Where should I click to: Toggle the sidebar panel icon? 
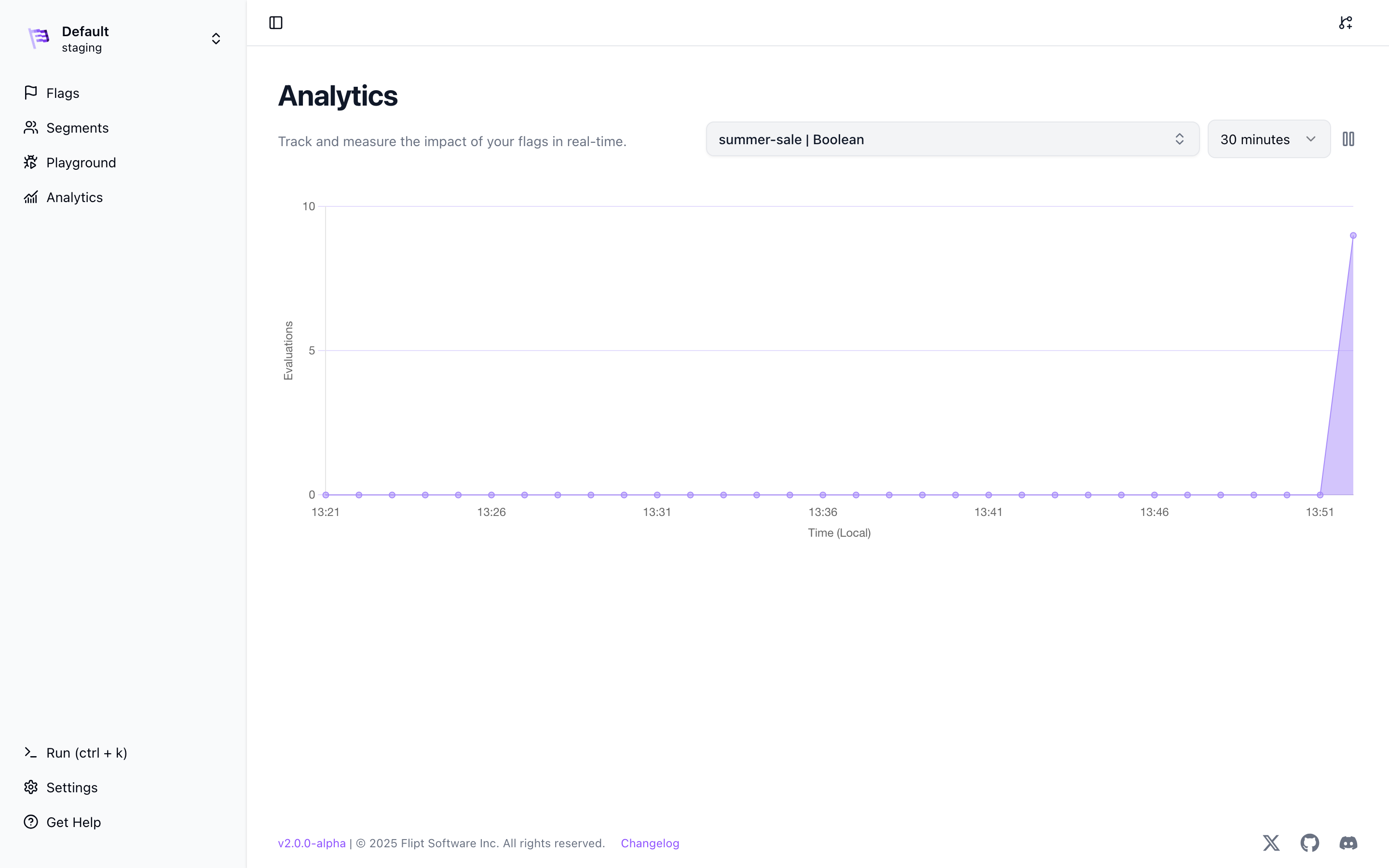[275, 23]
